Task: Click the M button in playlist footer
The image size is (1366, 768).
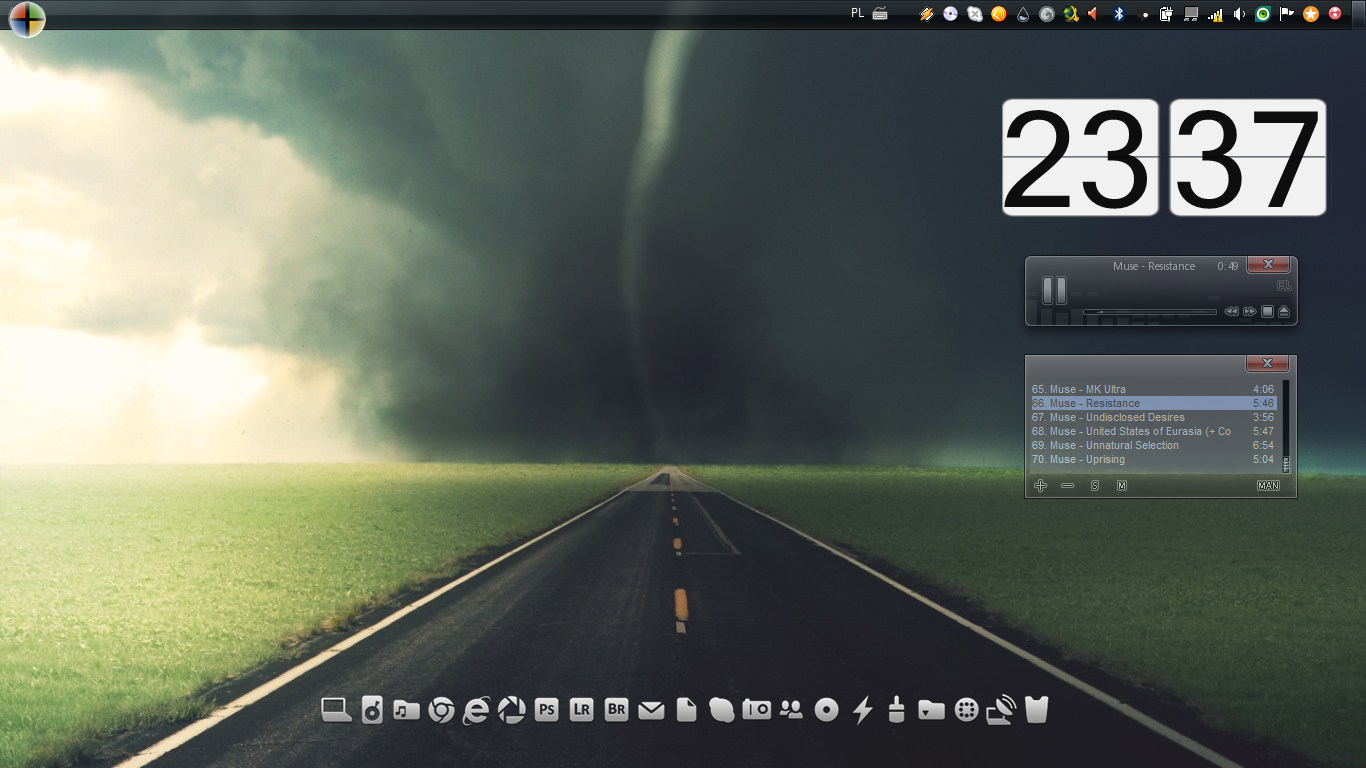Action: tap(1122, 486)
